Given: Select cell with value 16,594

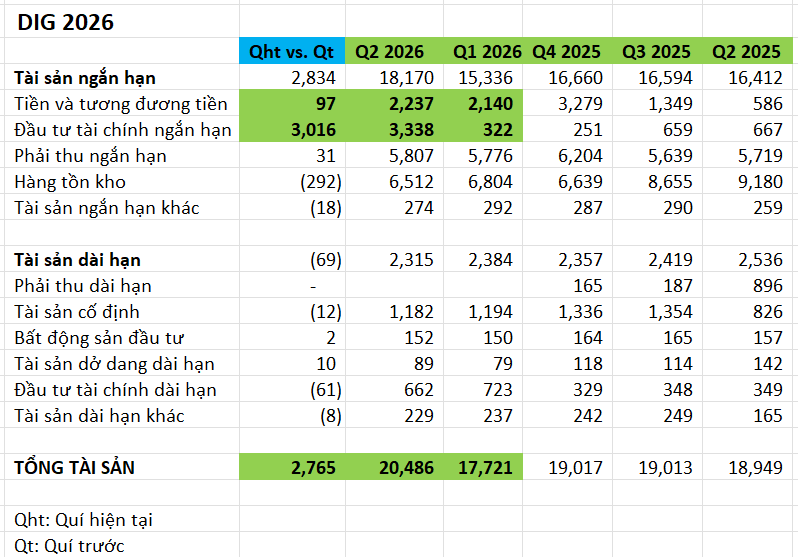Looking at the screenshot, I should pos(658,77).
